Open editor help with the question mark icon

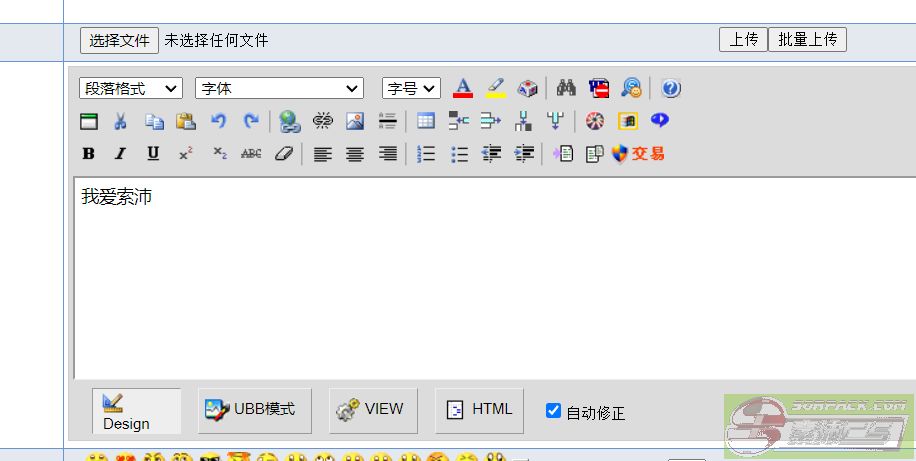tap(671, 88)
